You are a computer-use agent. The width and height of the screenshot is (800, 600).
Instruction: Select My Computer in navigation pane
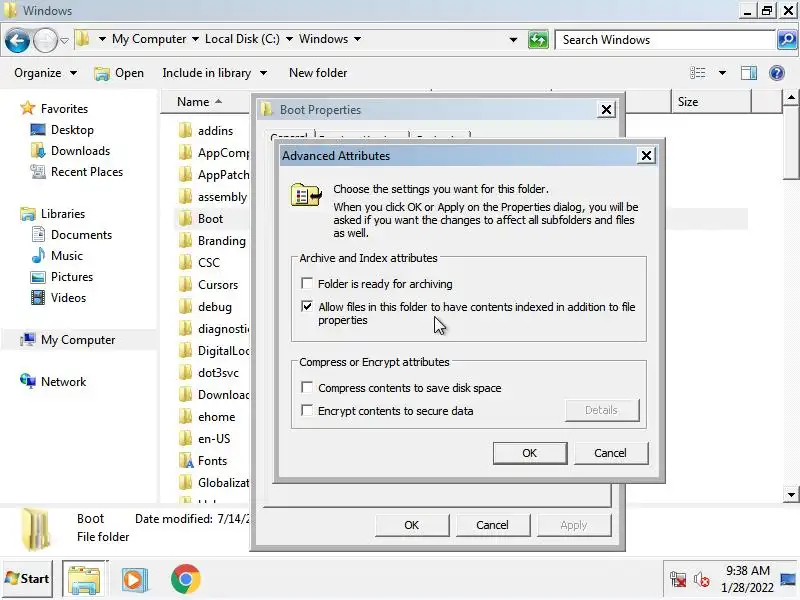[78, 340]
